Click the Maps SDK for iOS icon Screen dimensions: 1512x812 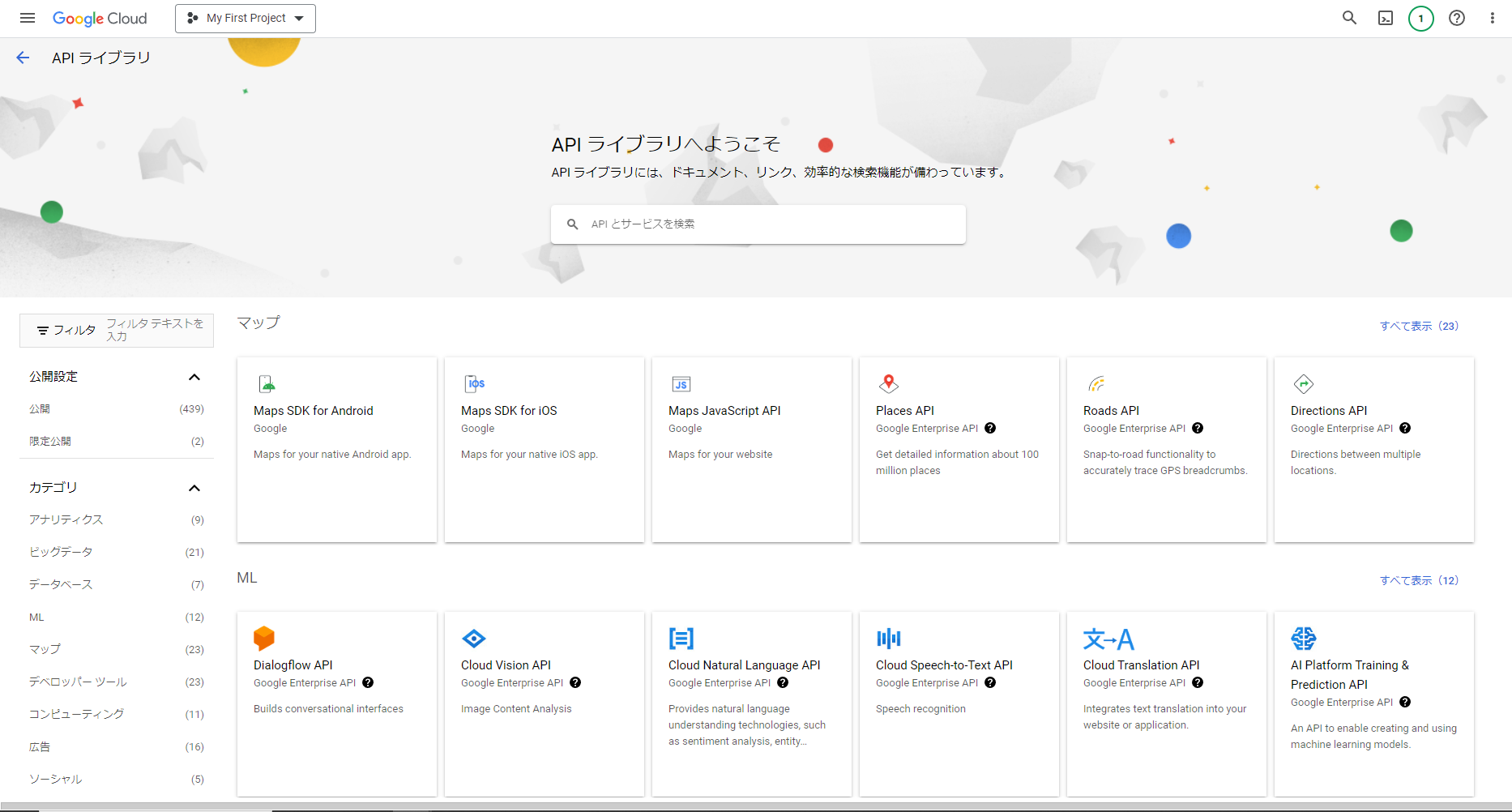[474, 383]
